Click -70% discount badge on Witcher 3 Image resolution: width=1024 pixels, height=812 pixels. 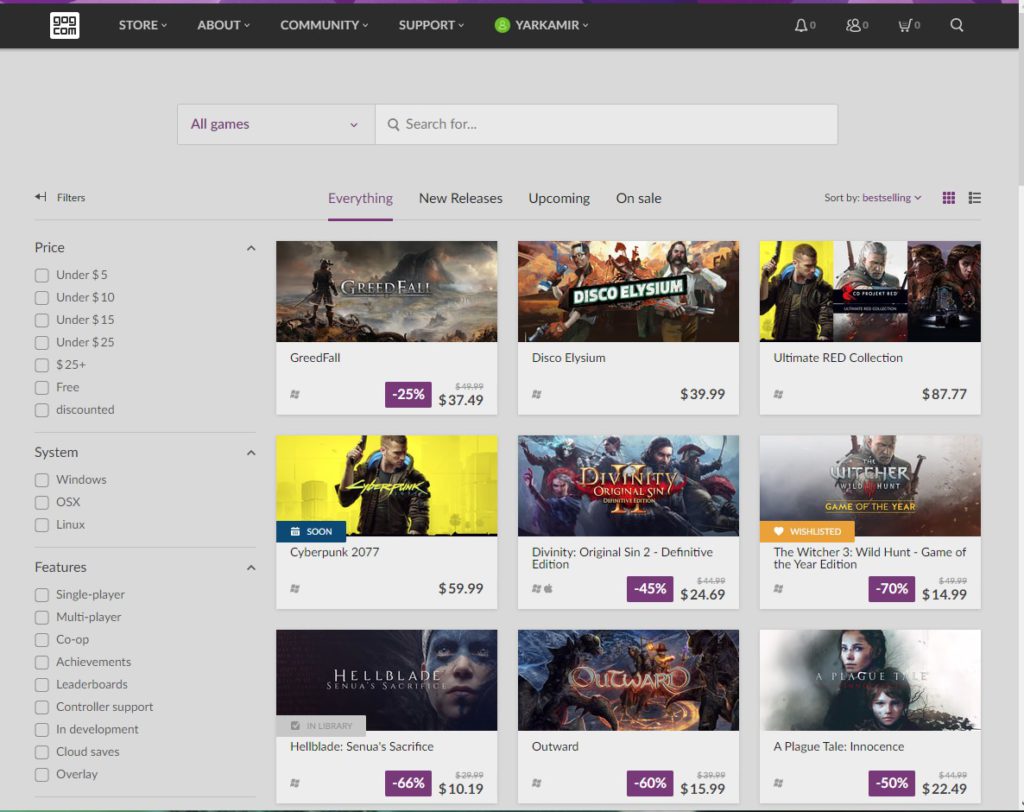(891, 589)
